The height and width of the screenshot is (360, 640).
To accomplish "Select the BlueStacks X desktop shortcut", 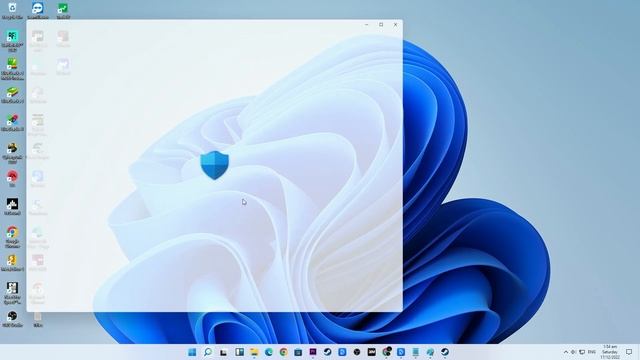I will pyautogui.click(x=12, y=123).
